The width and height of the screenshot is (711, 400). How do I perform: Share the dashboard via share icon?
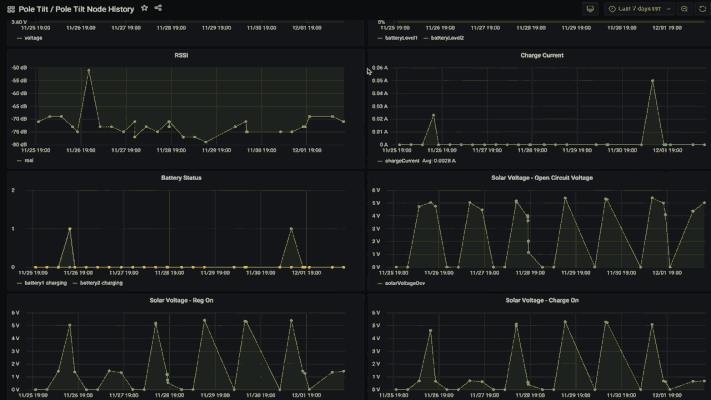coord(158,8)
